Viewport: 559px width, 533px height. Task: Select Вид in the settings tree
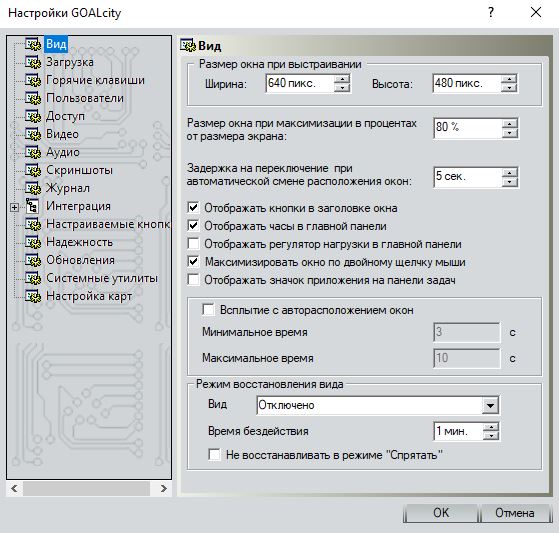tap(56, 44)
